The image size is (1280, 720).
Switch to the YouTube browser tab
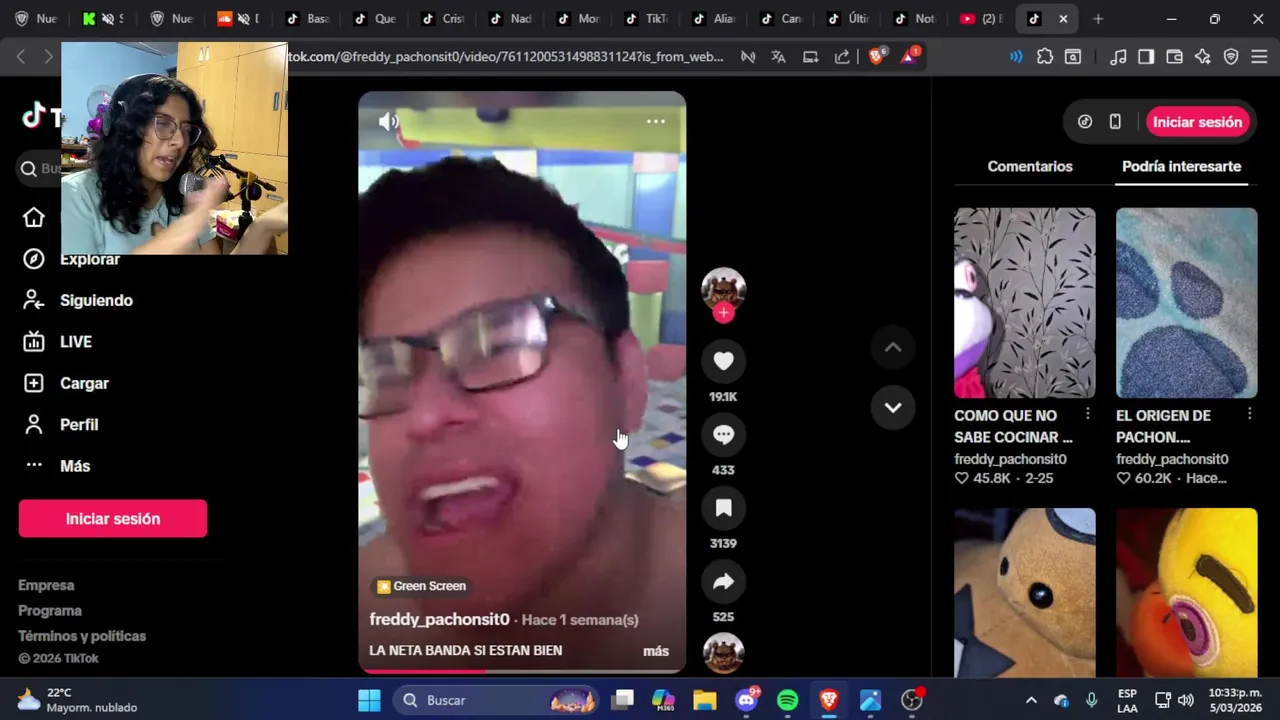(x=982, y=19)
